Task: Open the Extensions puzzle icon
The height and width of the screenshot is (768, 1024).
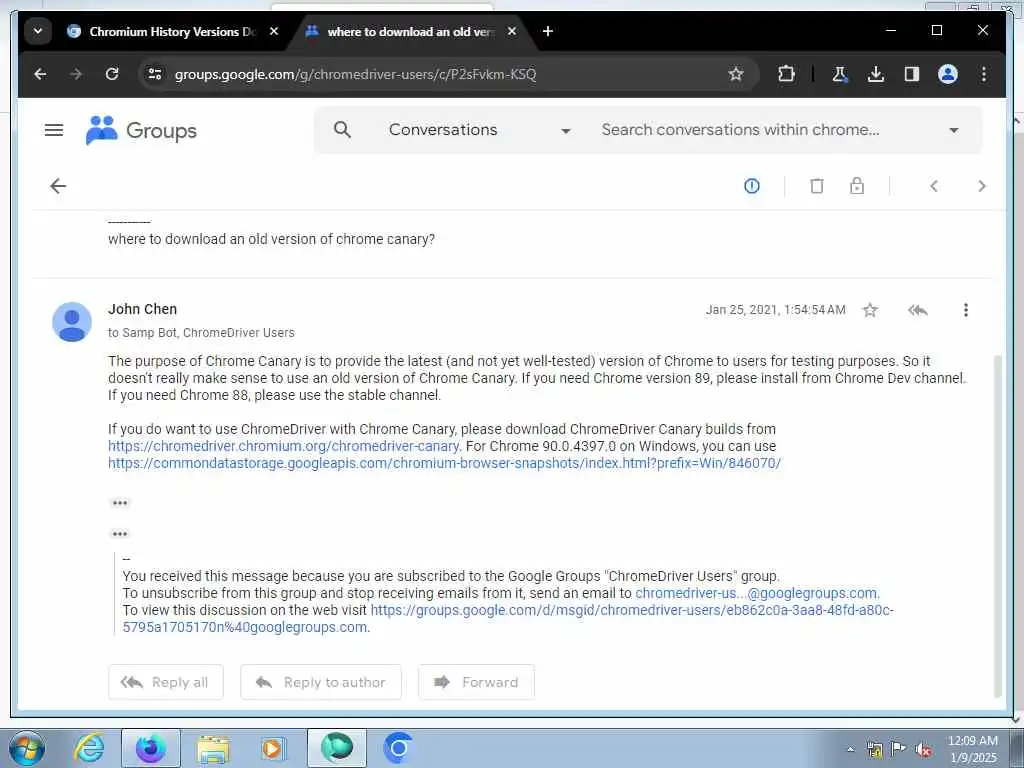Action: [x=786, y=74]
